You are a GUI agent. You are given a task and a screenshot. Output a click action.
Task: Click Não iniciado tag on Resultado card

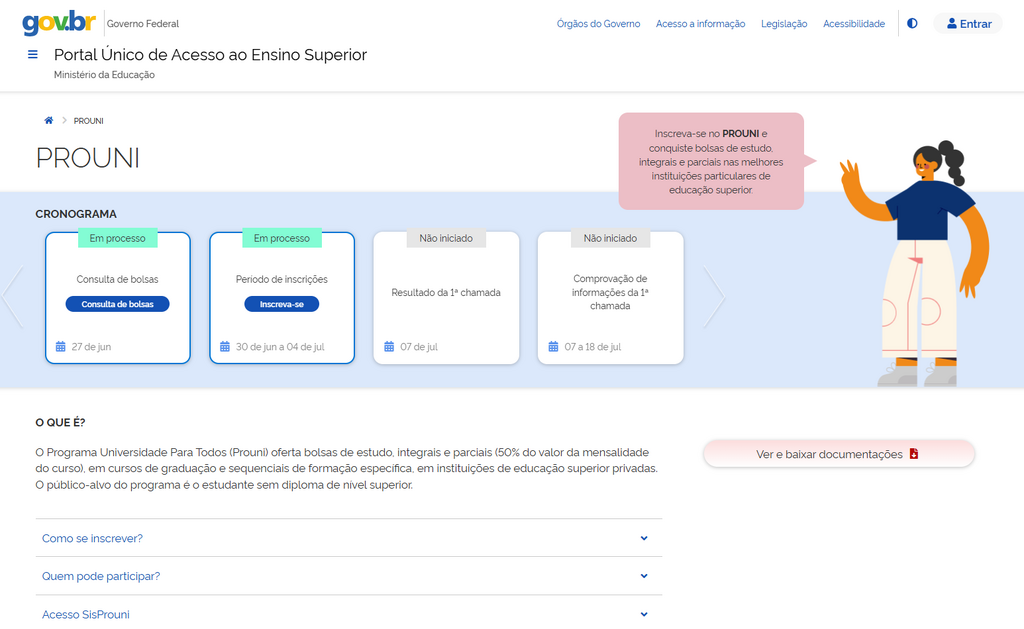(446, 238)
